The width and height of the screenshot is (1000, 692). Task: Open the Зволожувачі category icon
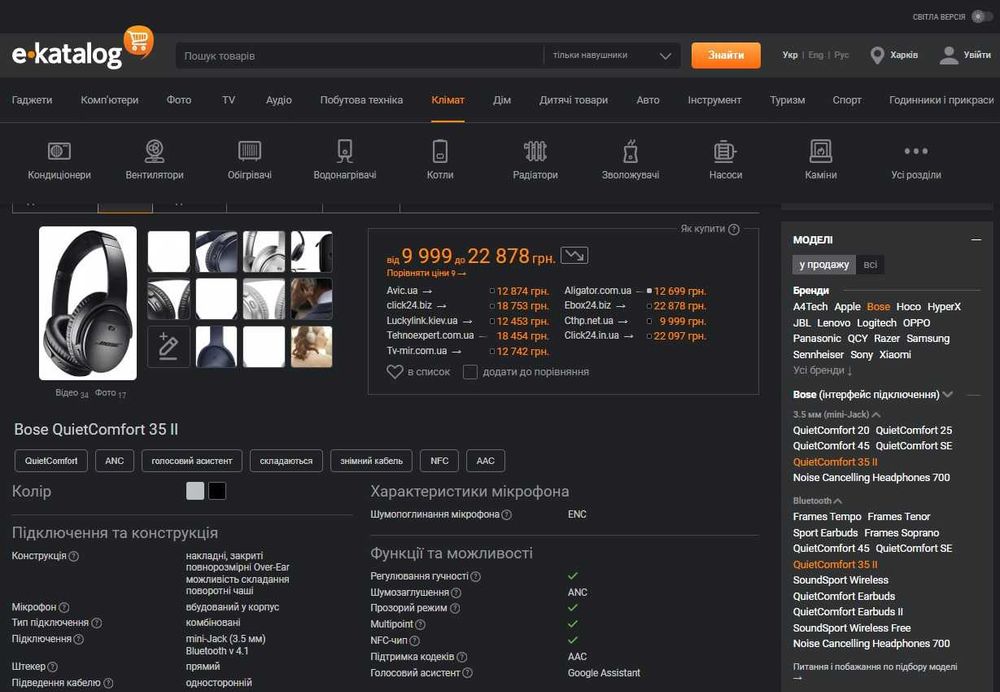tap(630, 151)
